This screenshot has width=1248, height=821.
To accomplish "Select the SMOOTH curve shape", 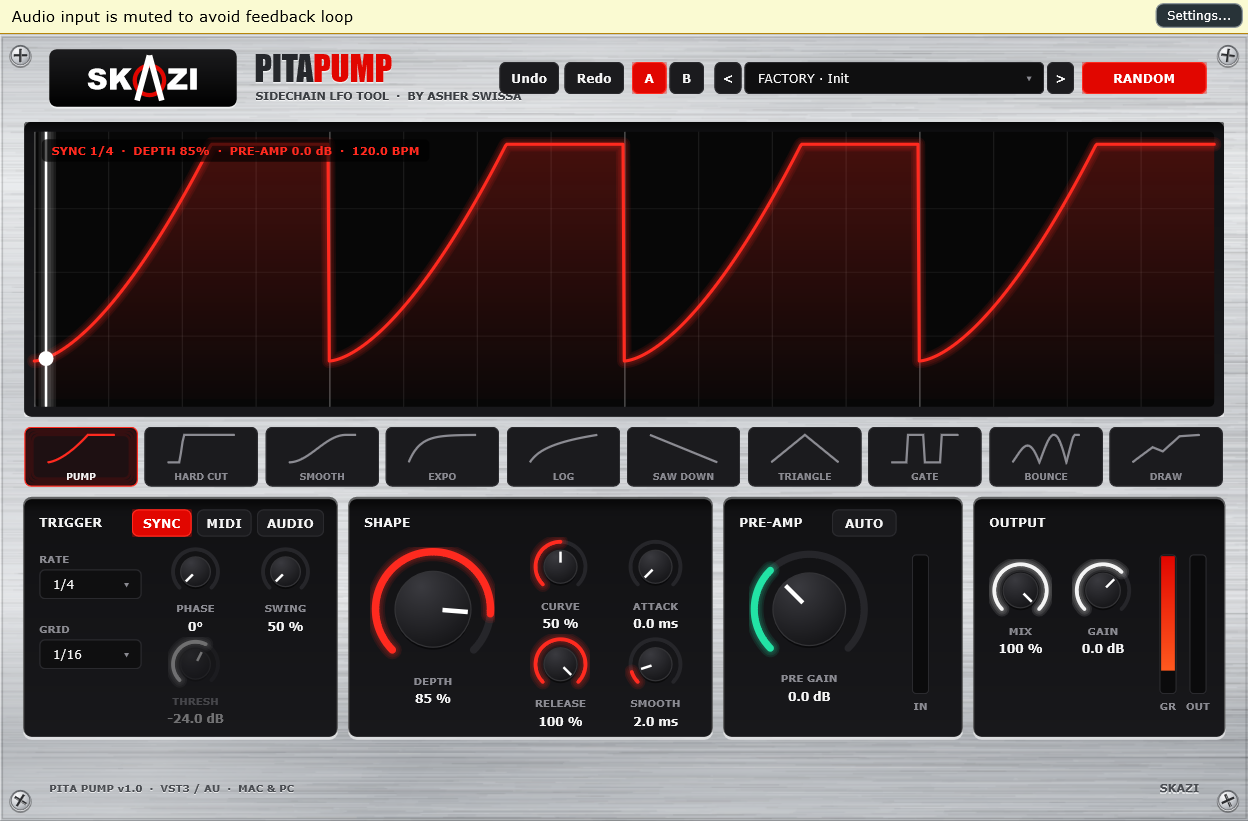I will [x=322, y=457].
